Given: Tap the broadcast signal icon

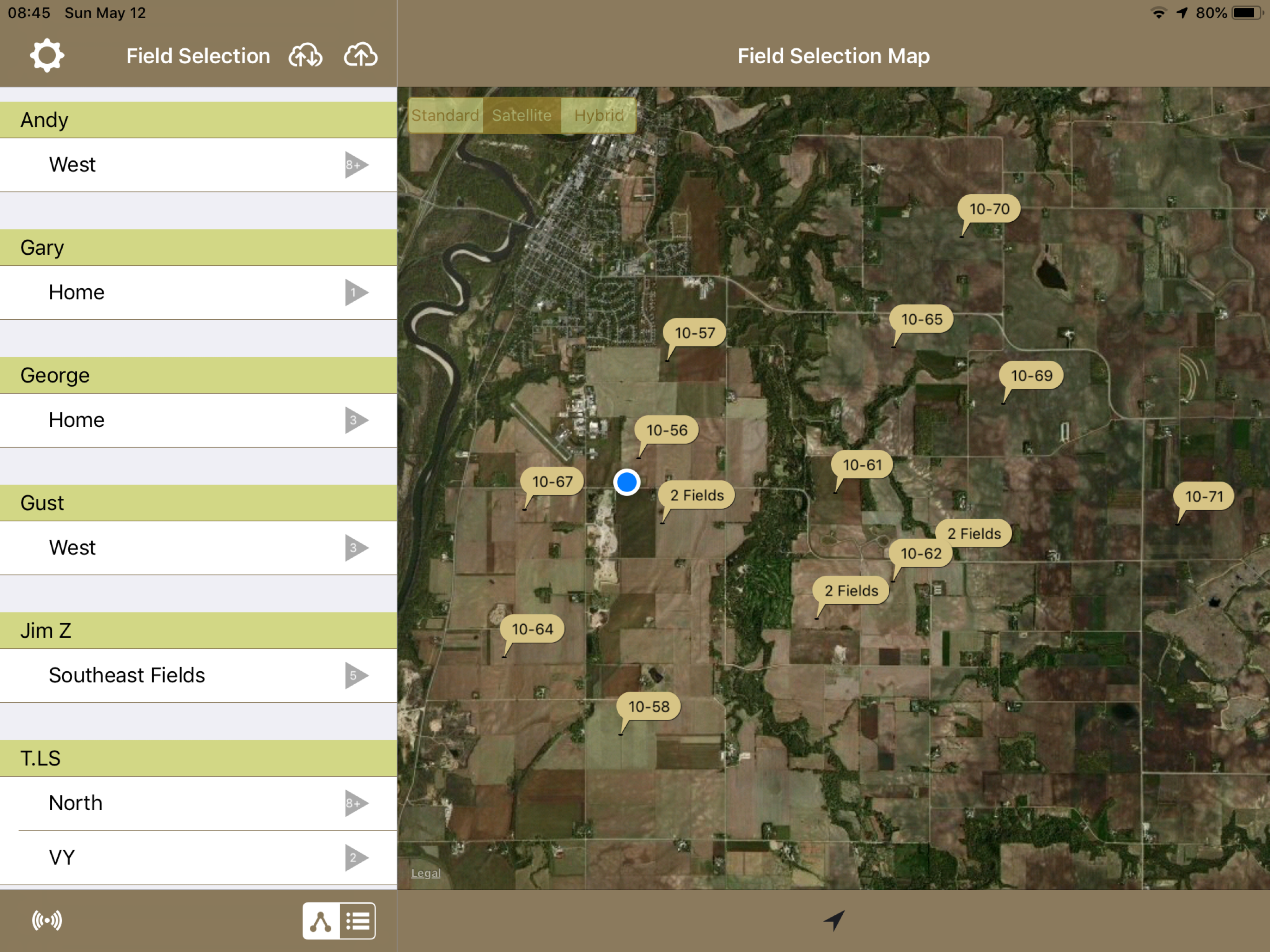Looking at the screenshot, I should [46, 920].
